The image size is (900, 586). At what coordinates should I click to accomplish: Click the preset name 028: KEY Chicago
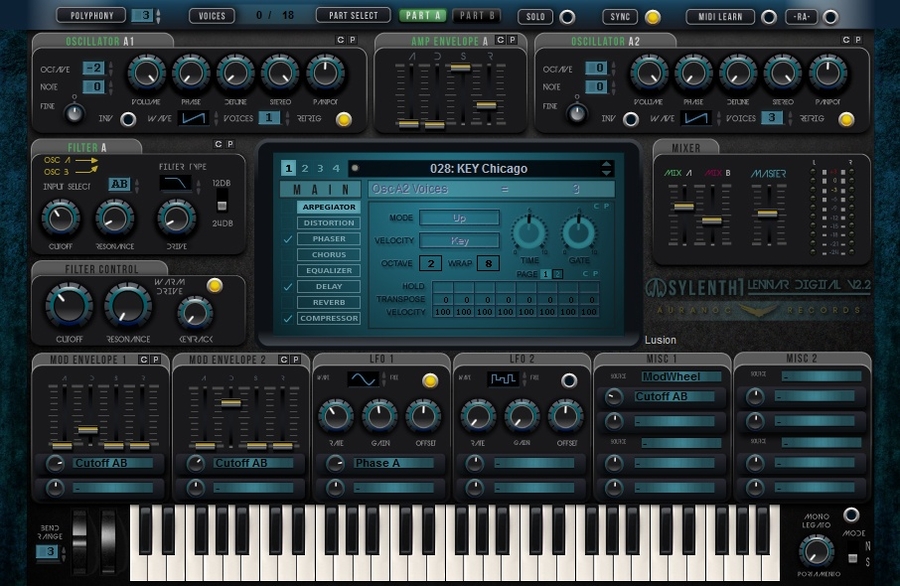tap(478, 168)
